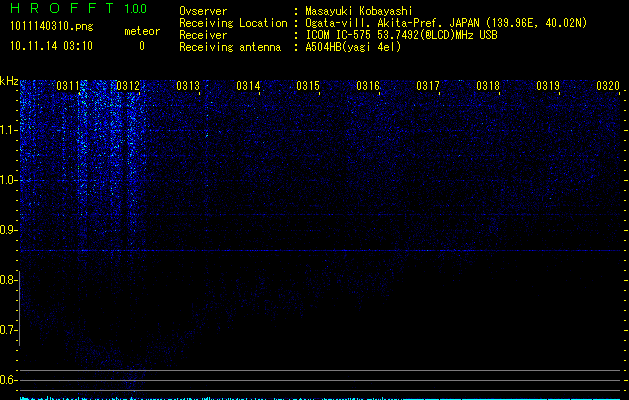Click the A504HB(yagi 4el) antenna text
Screen dimensions: 629x400
coord(353,47)
